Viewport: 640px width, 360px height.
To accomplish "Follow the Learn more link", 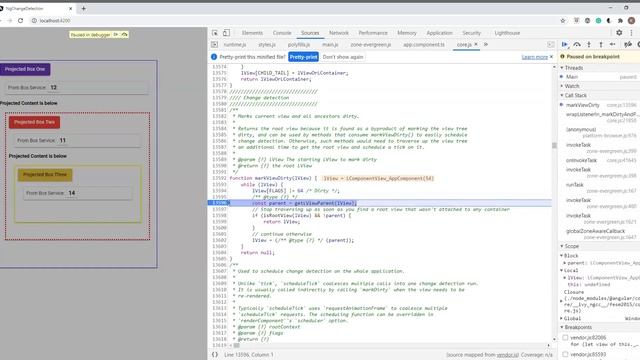I will tap(534, 57).
